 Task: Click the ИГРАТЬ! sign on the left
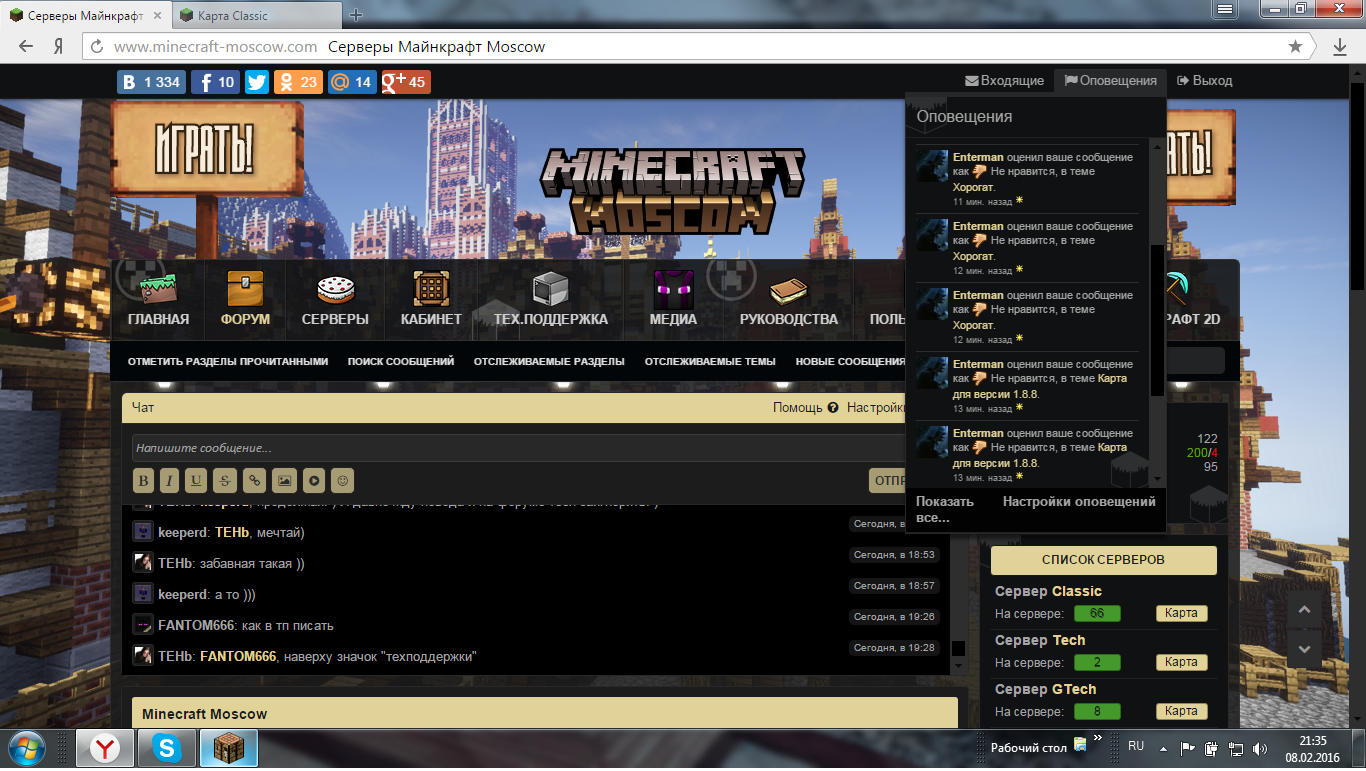(207, 149)
